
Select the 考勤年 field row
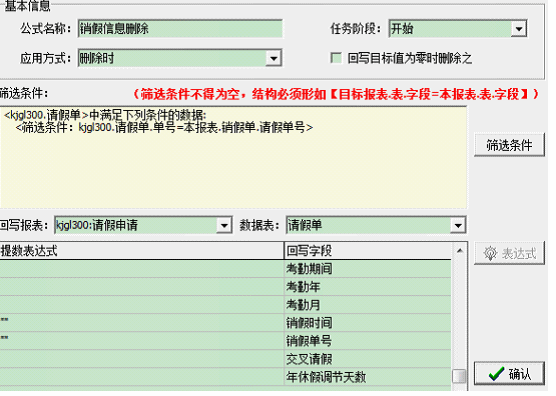tap(226, 287)
